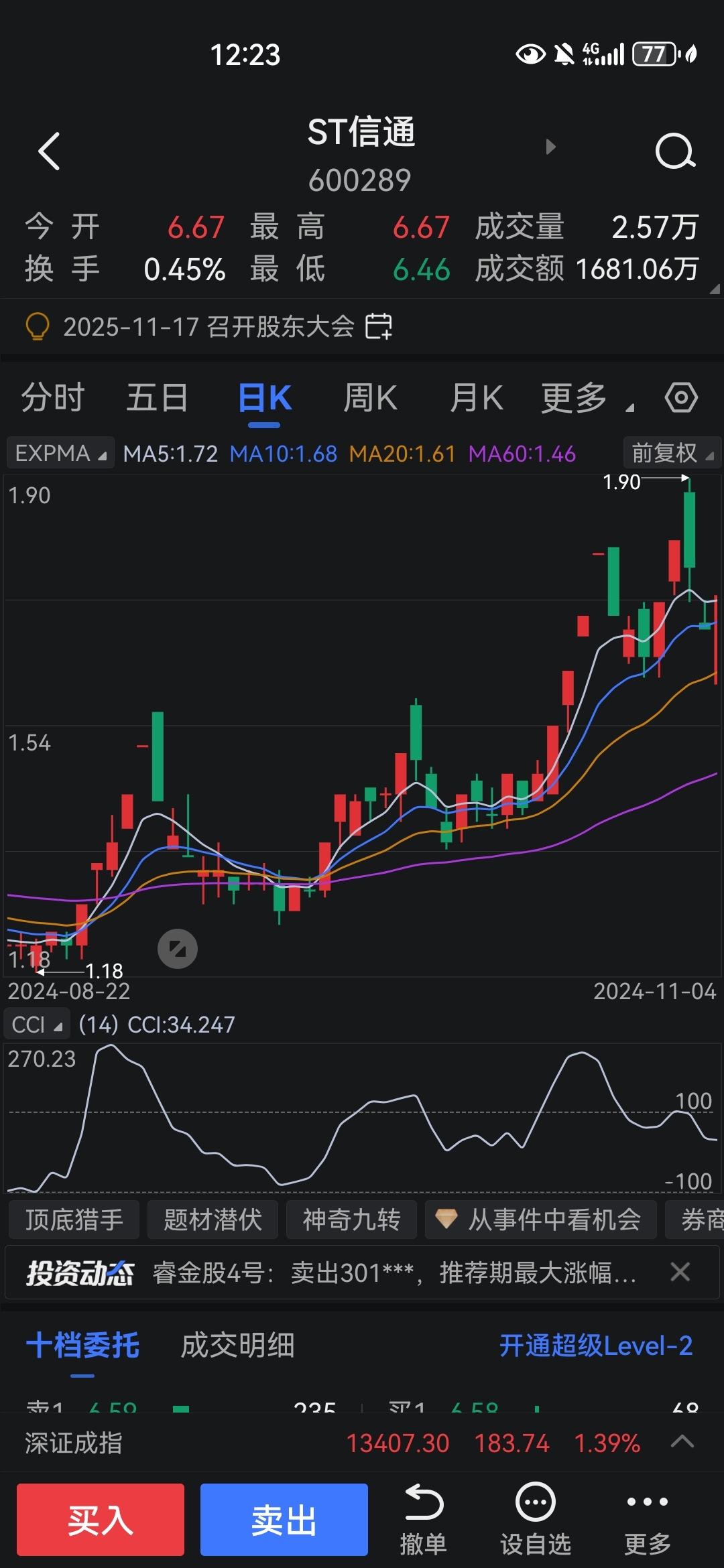
Task: Tap the 1.18 low price marker
Action: click(x=104, y=971)
